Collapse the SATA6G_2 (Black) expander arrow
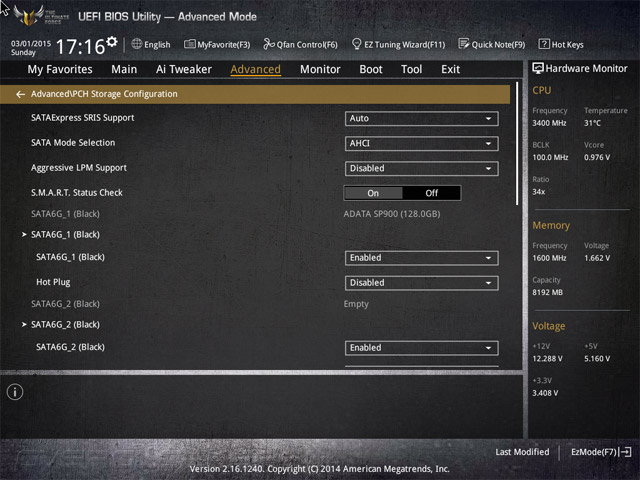The width and height of the screenshot is (640, 480). tap(24, 324)
